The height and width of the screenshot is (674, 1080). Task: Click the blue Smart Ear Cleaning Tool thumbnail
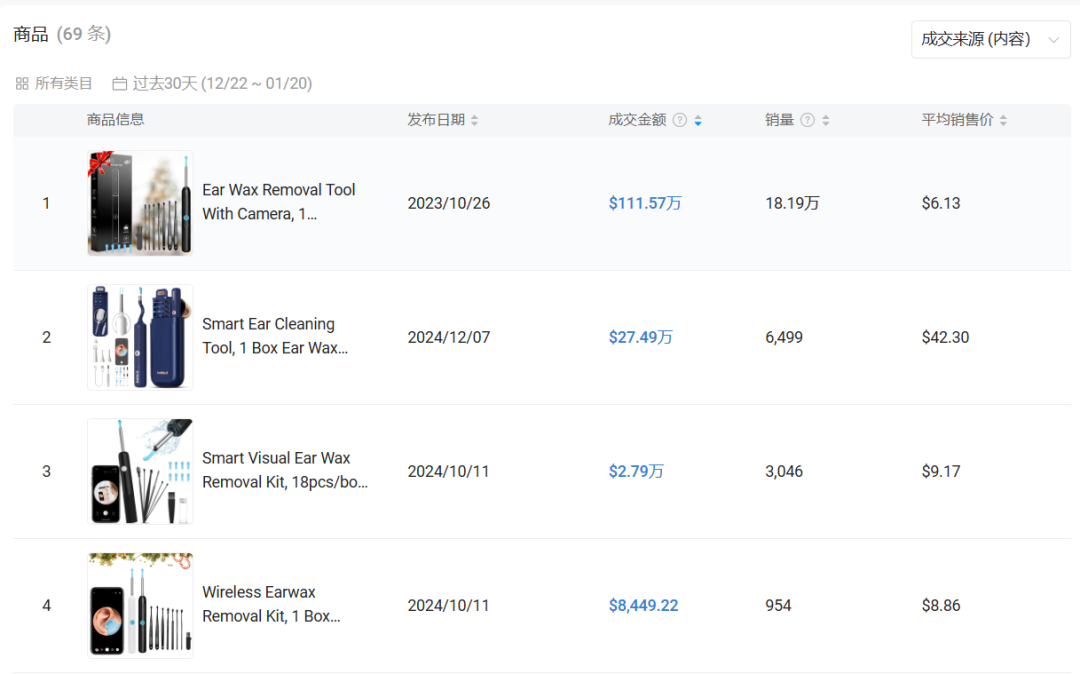click(x=140, y=337)
